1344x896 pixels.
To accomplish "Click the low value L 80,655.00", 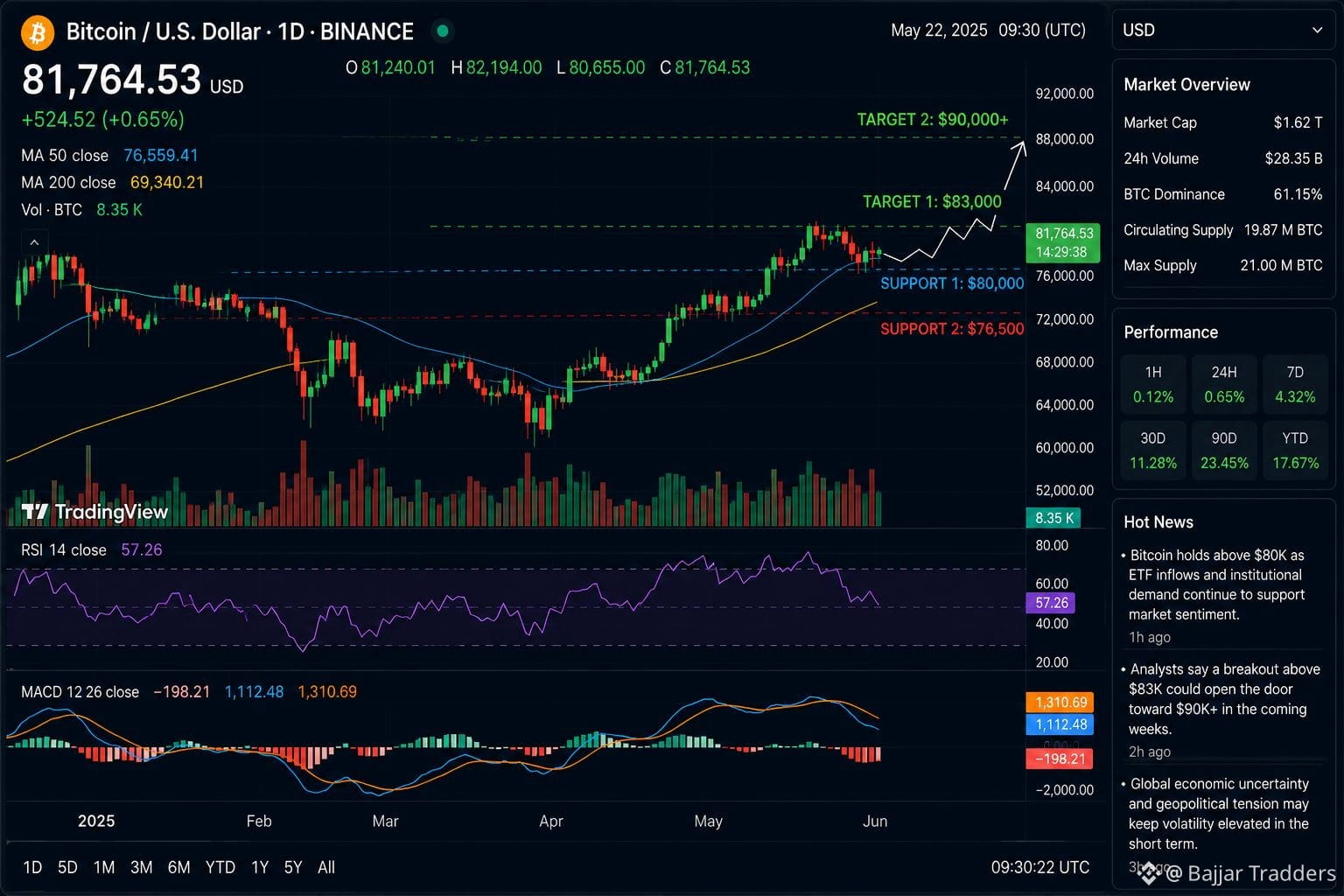I will (600, 67).
